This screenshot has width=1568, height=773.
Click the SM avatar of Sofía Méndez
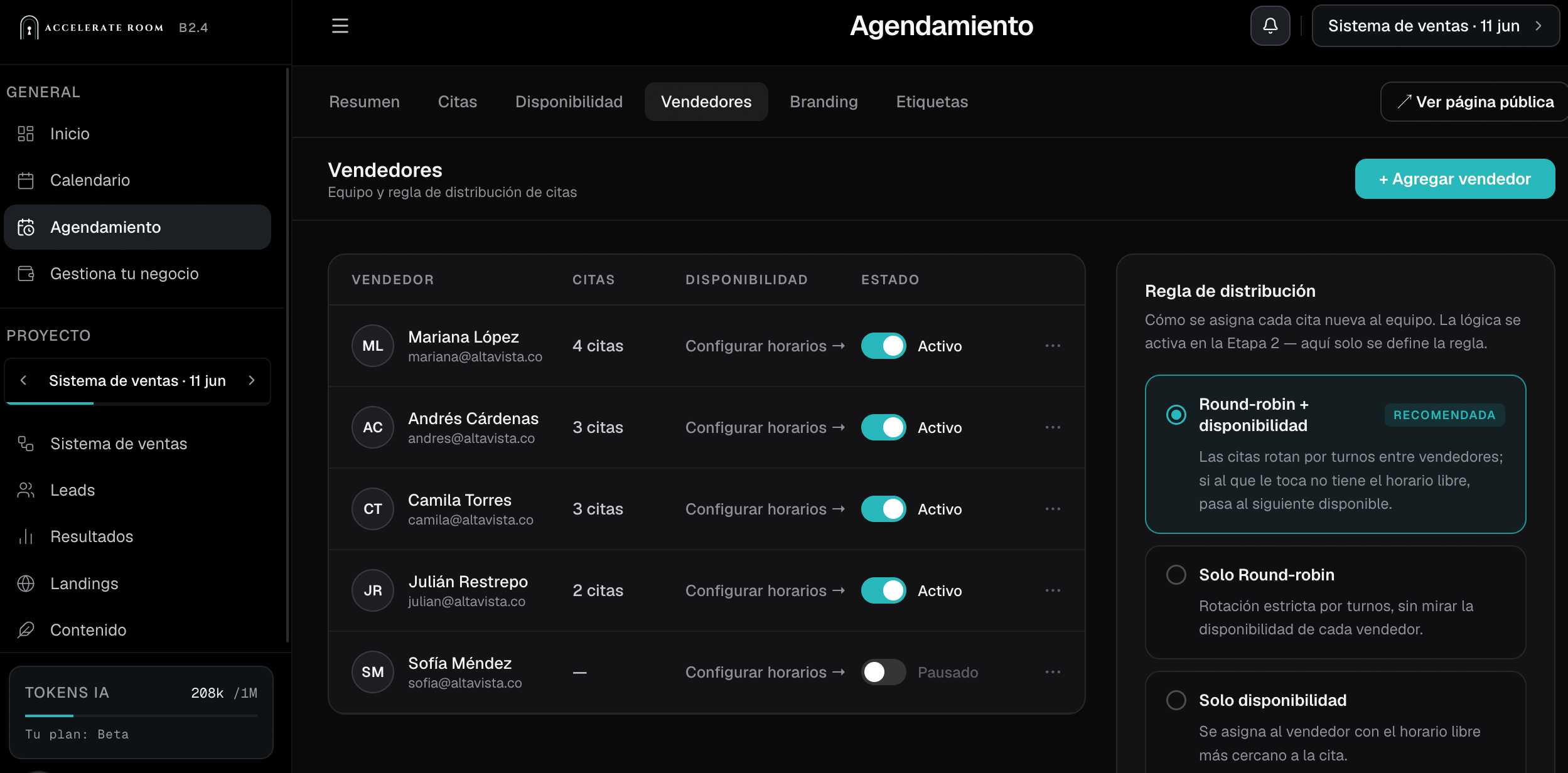373,672
